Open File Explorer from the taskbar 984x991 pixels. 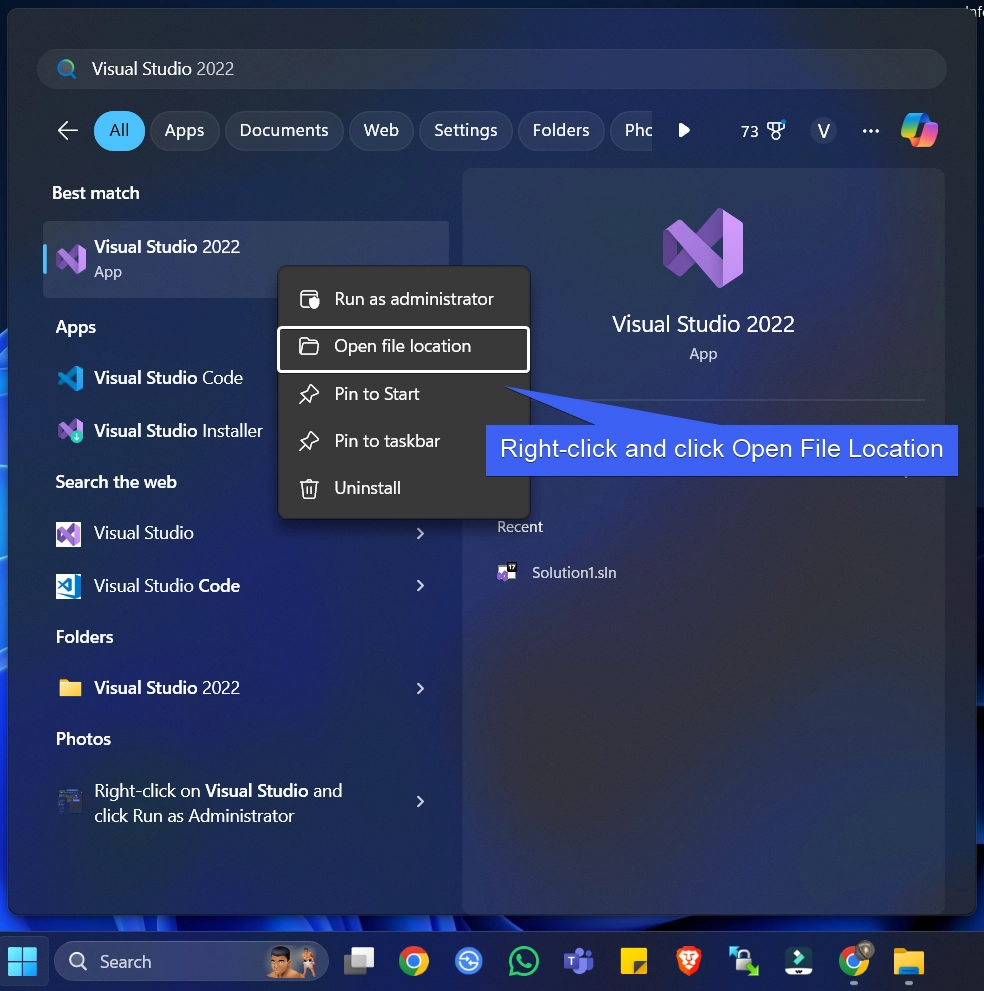(x=908, y=961)
